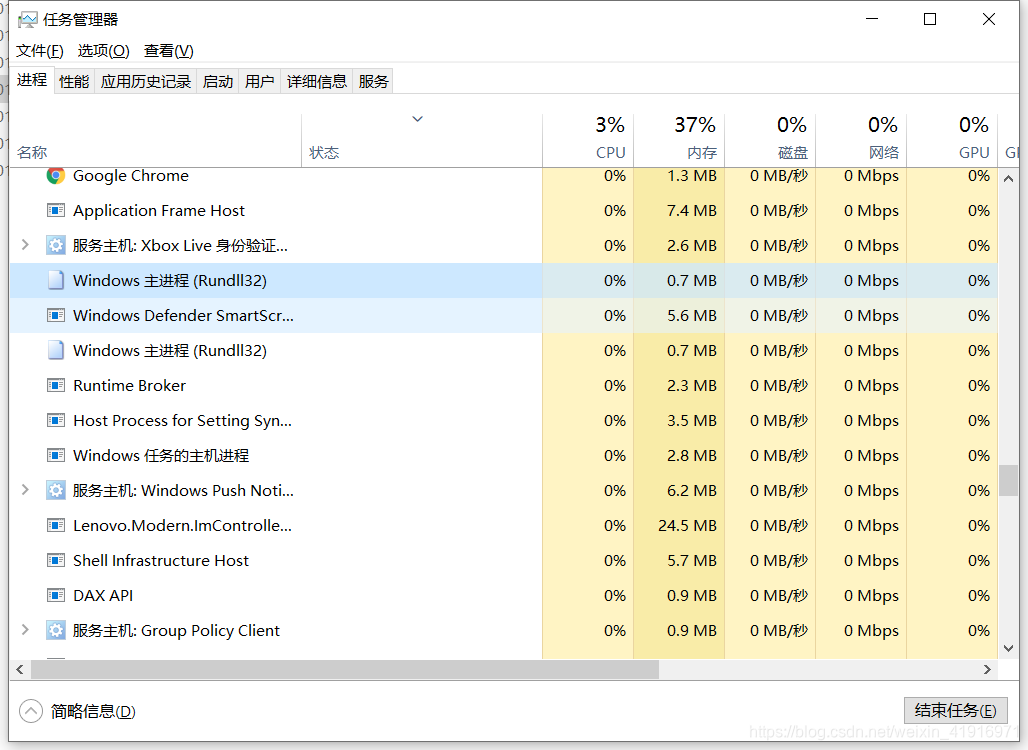Select the DAX API row name
This screenshot has height=750, width=1028.
pyautogui.click(x=103, y=595)
